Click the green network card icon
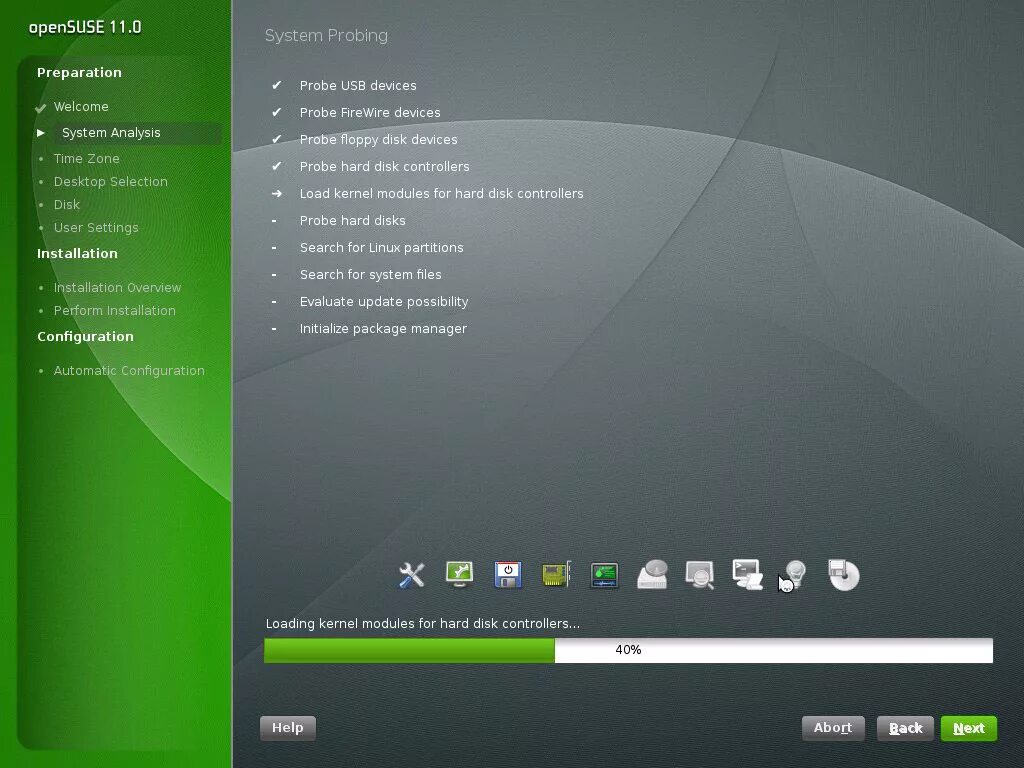The width and height of the screenshot is (1024, 768). (x=556, y=575)
